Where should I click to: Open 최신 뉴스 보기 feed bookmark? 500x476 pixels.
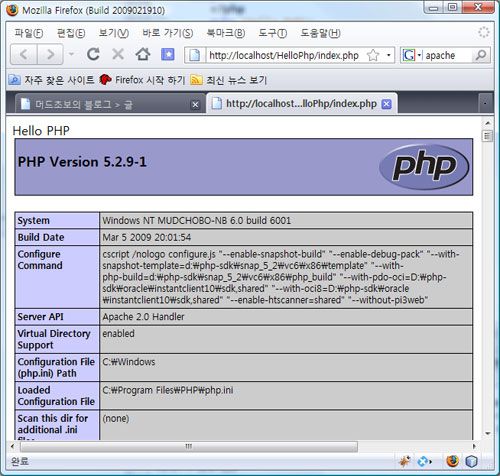click(x=229, y=80)
